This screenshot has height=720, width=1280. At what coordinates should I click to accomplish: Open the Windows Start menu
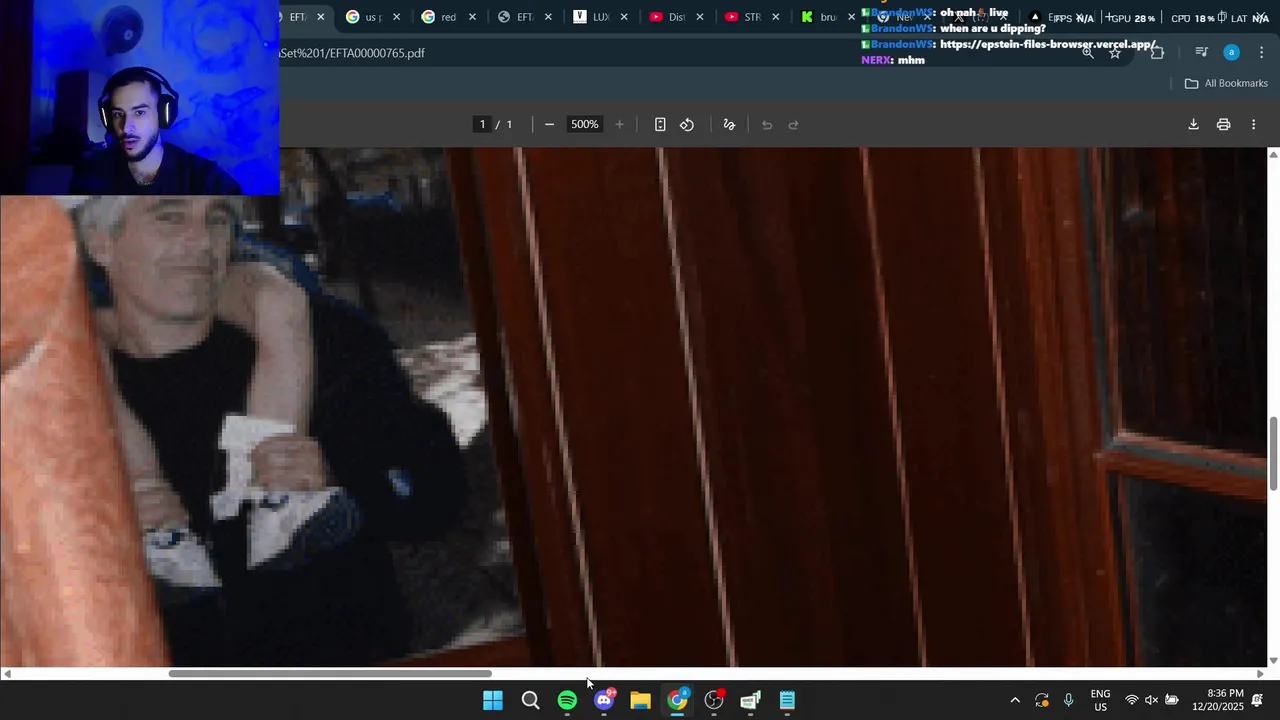493,700
